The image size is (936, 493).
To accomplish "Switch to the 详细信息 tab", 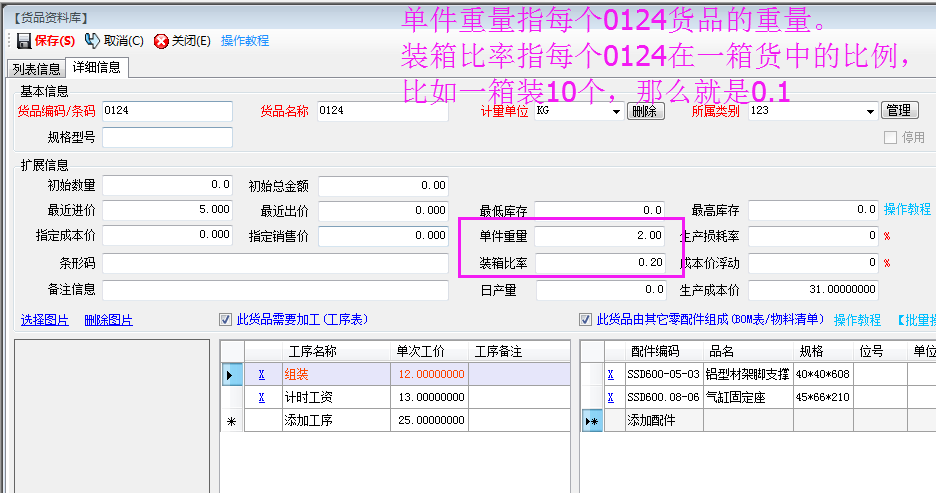I will [97, 68].
